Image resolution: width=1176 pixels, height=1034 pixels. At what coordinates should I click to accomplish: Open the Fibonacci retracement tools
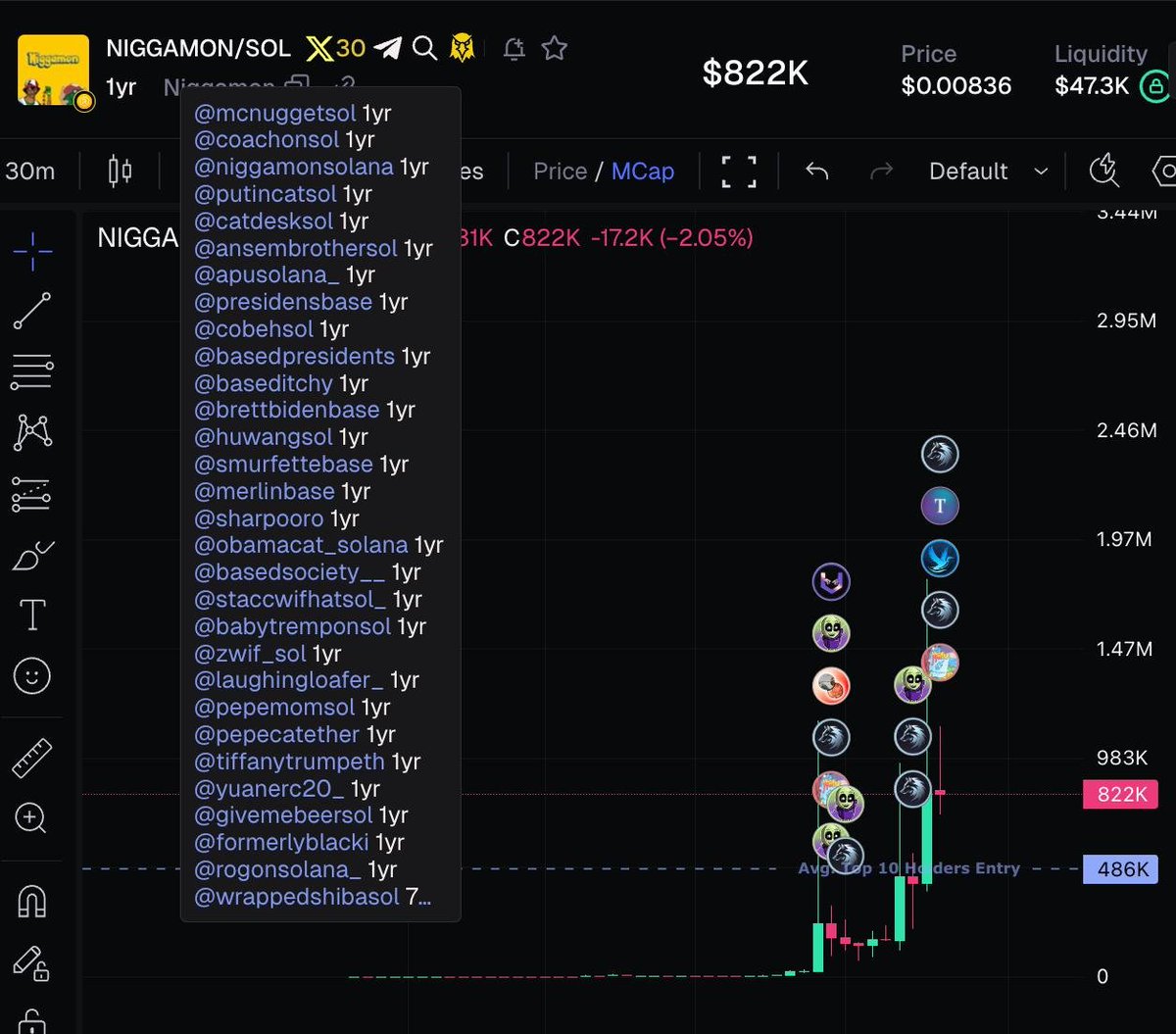tap(32, 372)
